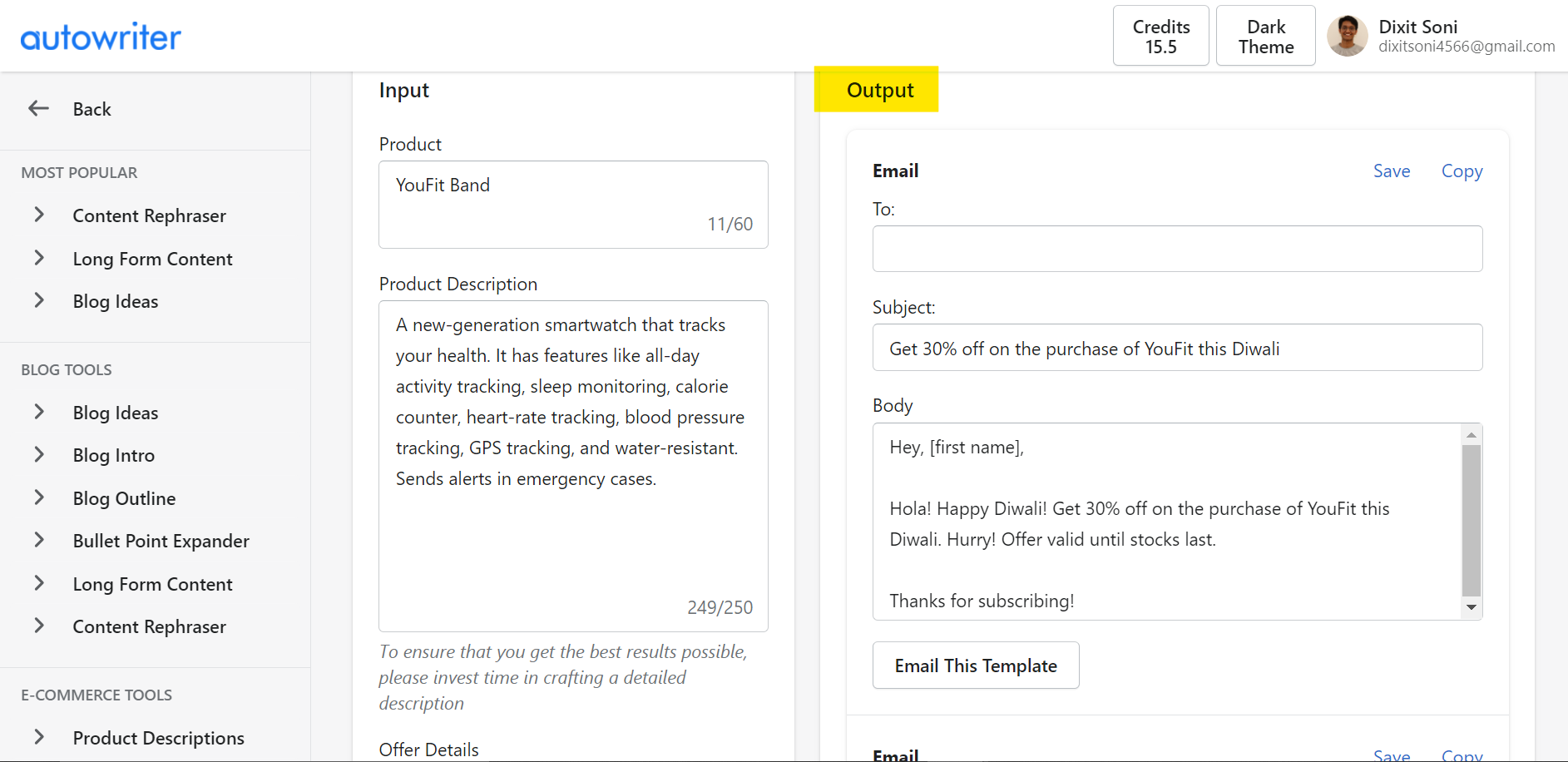This screenshot has width=1568, height=762.
Task: Switch to Dark Theme
Action: 1266,36
